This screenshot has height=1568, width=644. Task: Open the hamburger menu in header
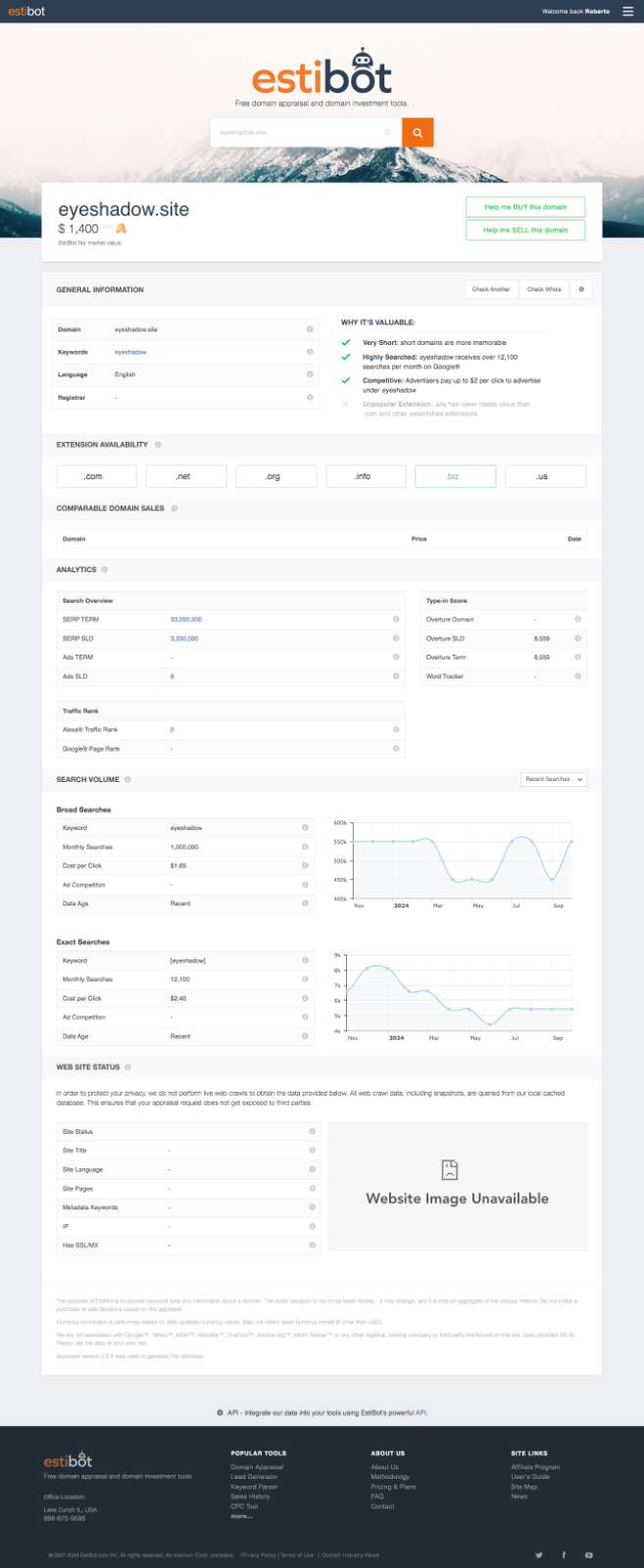pos(628,12)
